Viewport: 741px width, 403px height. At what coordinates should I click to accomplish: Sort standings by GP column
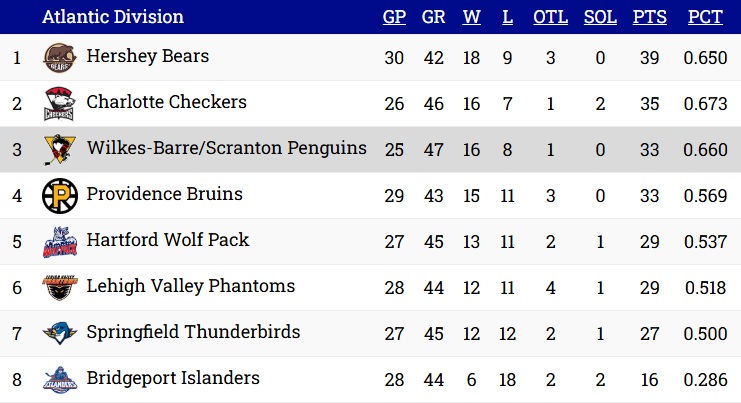pos(394,17)
